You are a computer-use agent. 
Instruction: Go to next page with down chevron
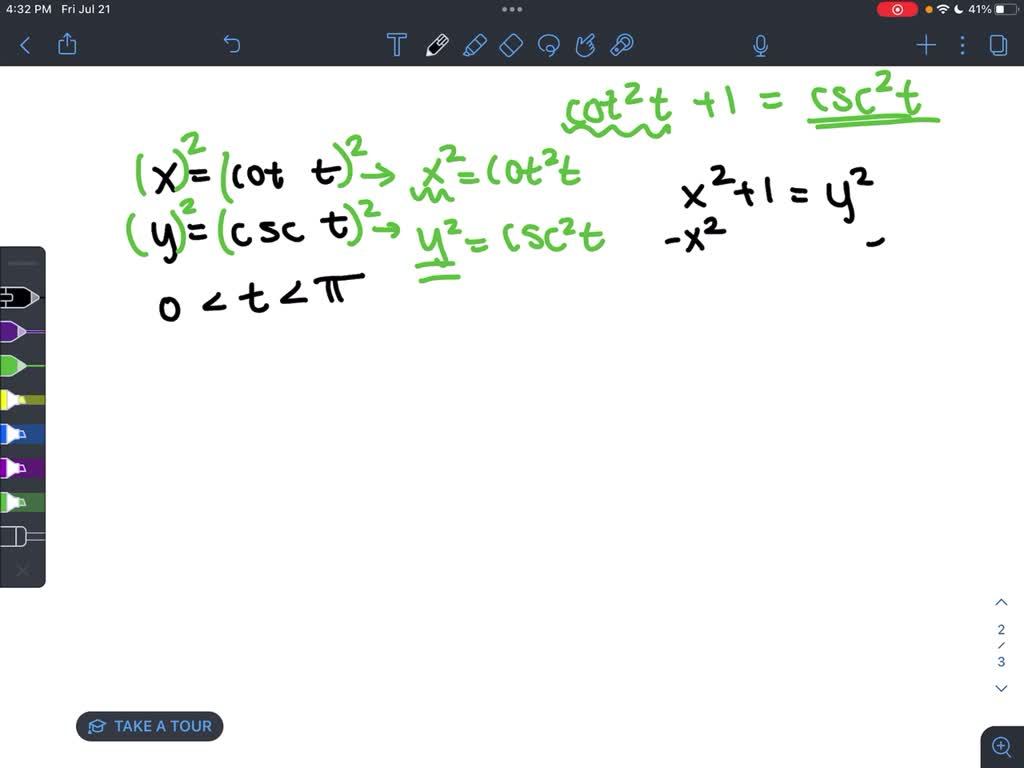click(1001, 688)
